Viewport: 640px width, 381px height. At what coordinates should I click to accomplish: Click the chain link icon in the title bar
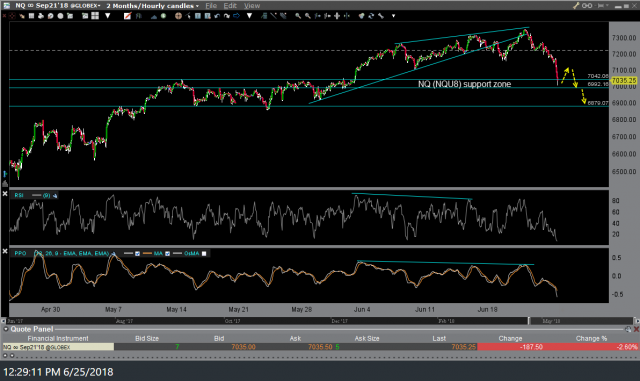tap(587, 6)
